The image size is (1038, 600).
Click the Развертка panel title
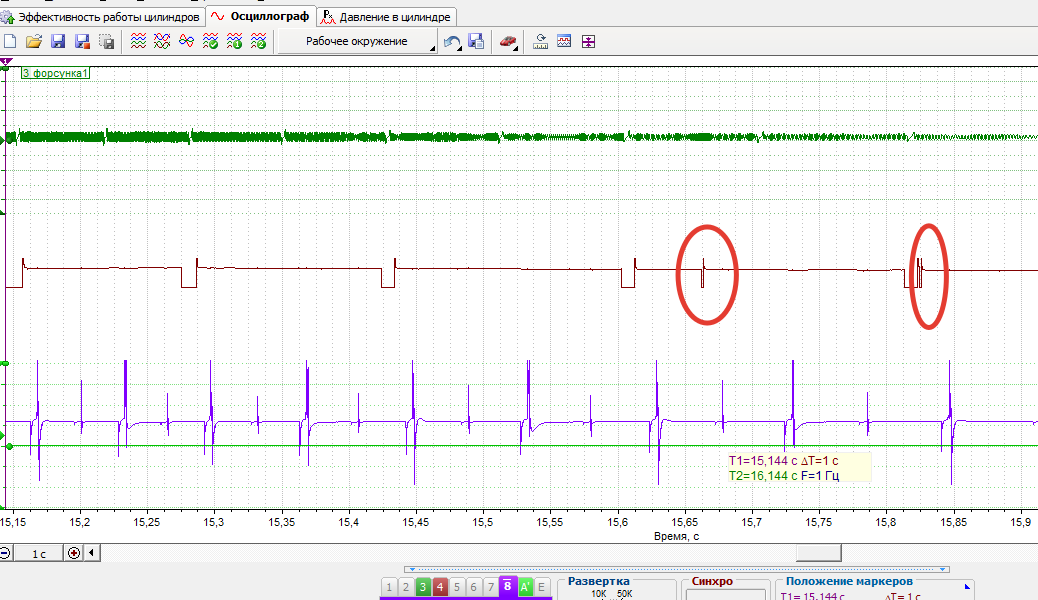click(x=598, y=581)
